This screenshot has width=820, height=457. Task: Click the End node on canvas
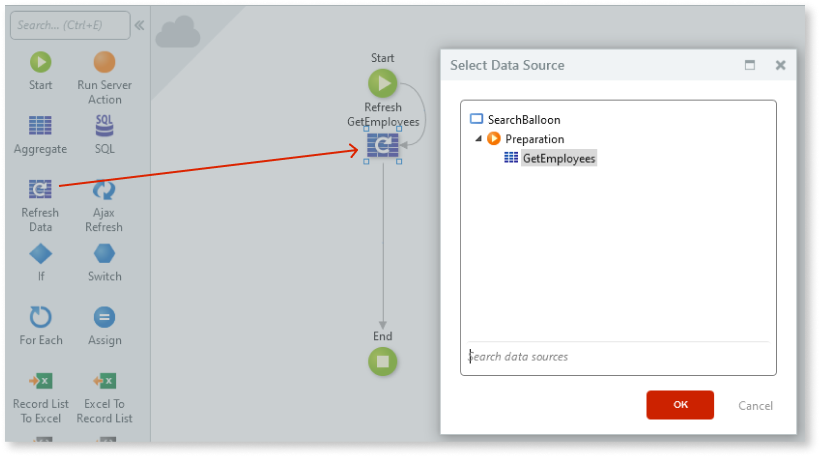[x=382, y=362]
